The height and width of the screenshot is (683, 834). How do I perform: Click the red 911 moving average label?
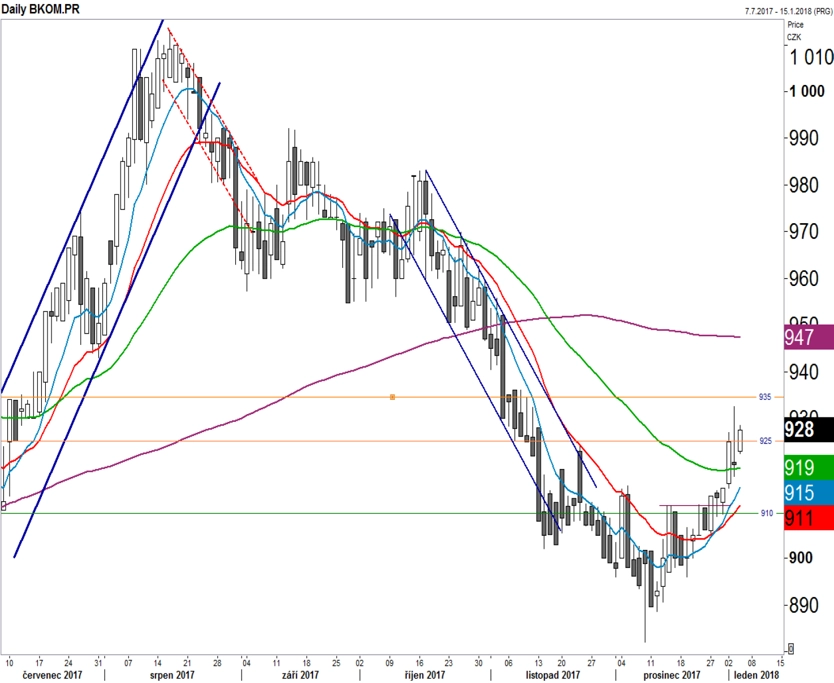tap(809, 518)
